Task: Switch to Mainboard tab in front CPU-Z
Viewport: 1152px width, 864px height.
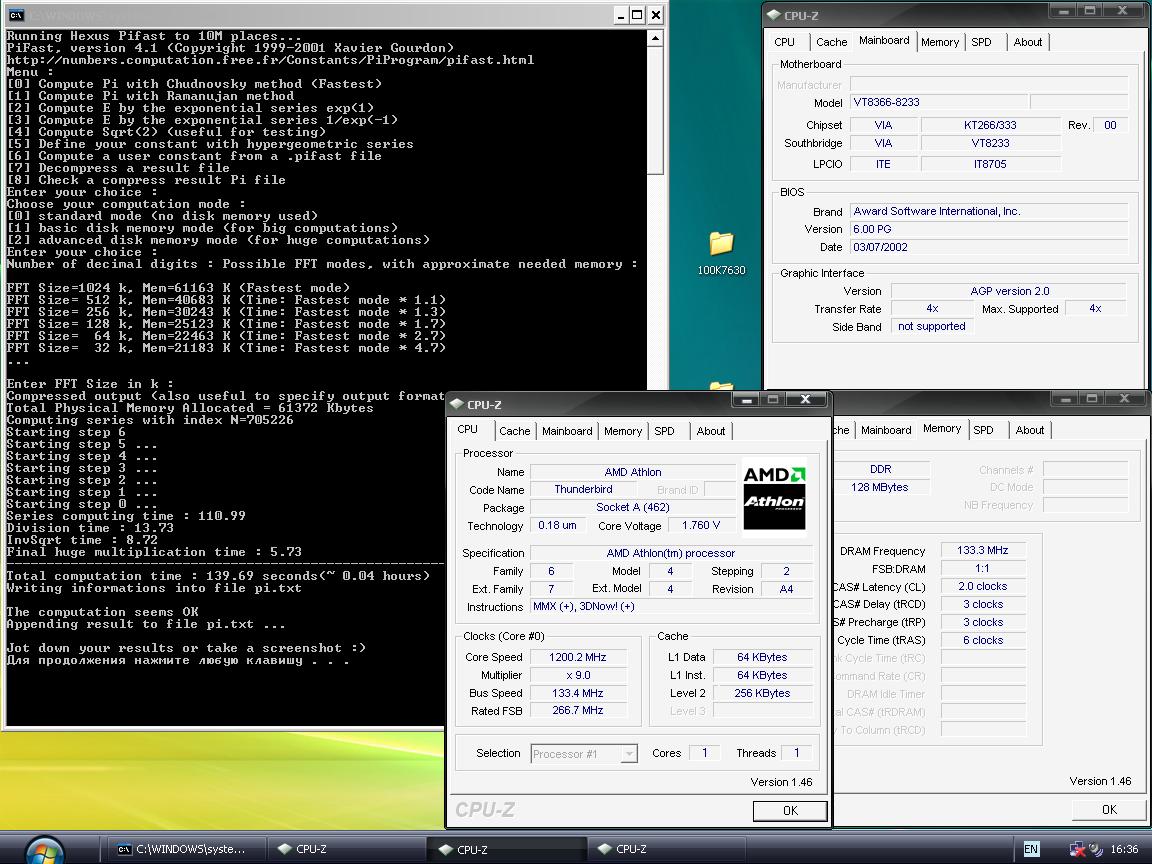Action: pos(566,431)
